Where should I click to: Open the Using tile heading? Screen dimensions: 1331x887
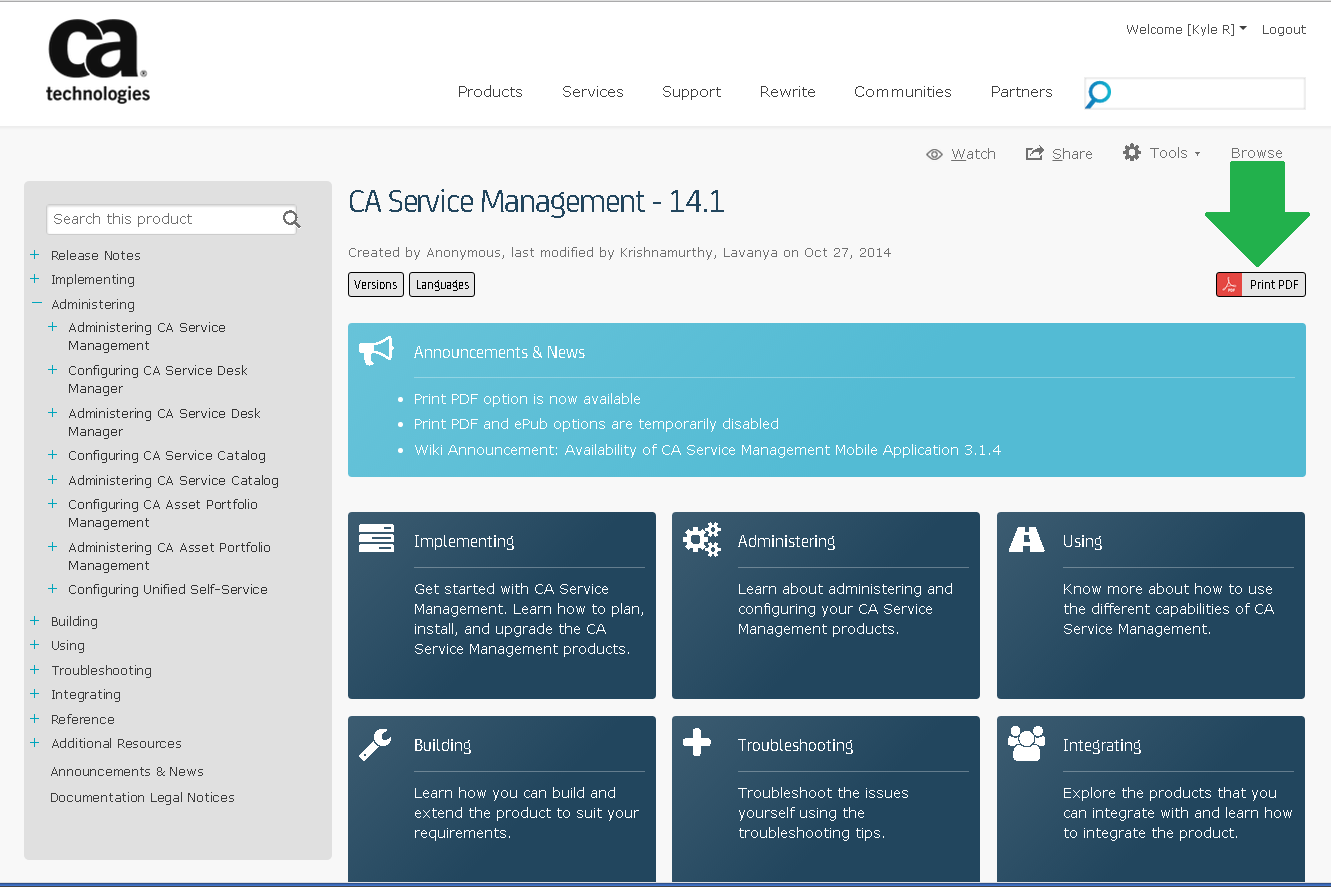[x=1082, y=541]
